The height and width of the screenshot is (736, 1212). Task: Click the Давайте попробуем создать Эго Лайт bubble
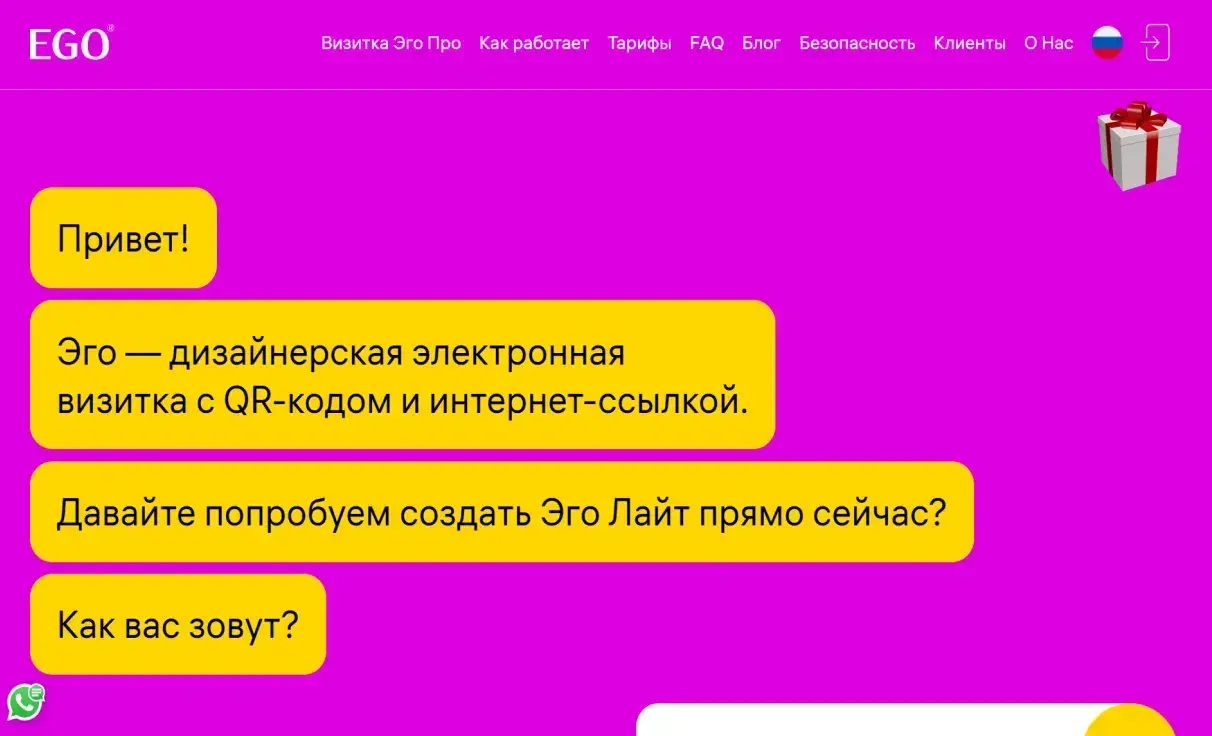click(502, 512)
